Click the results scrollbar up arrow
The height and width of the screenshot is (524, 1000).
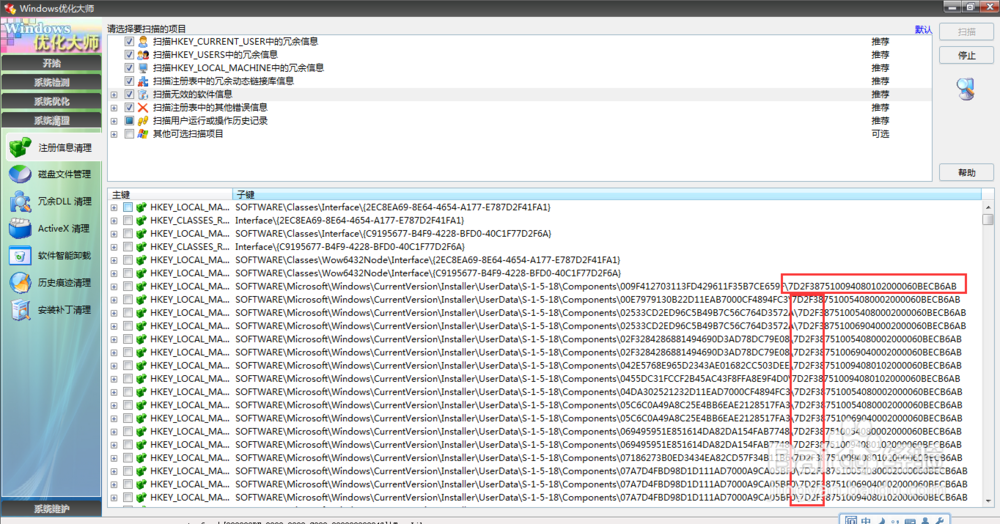point(988,207)
